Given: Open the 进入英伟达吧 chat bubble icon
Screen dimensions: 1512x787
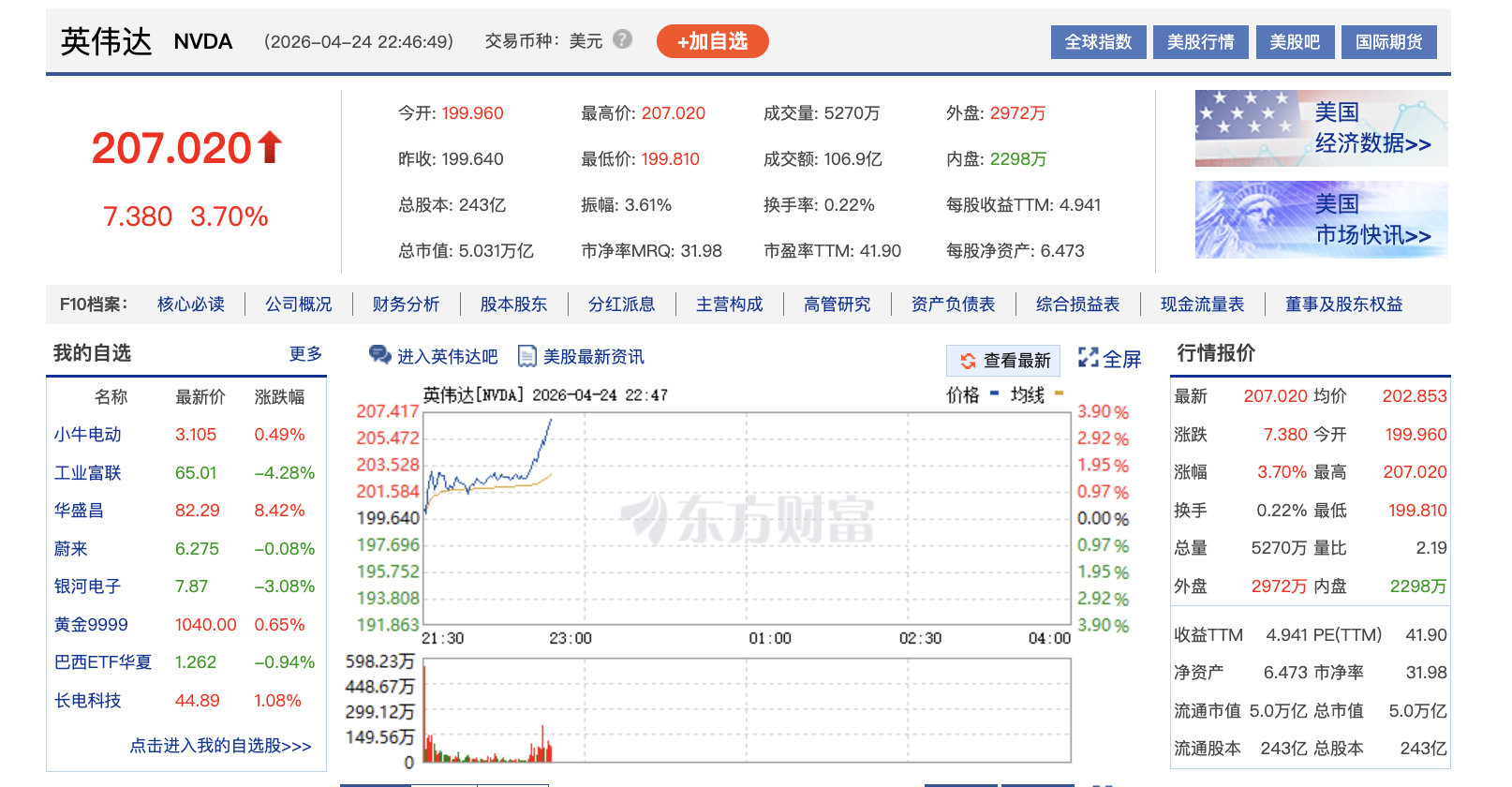Looking at the screenshot, I should (x=379, y=355).
